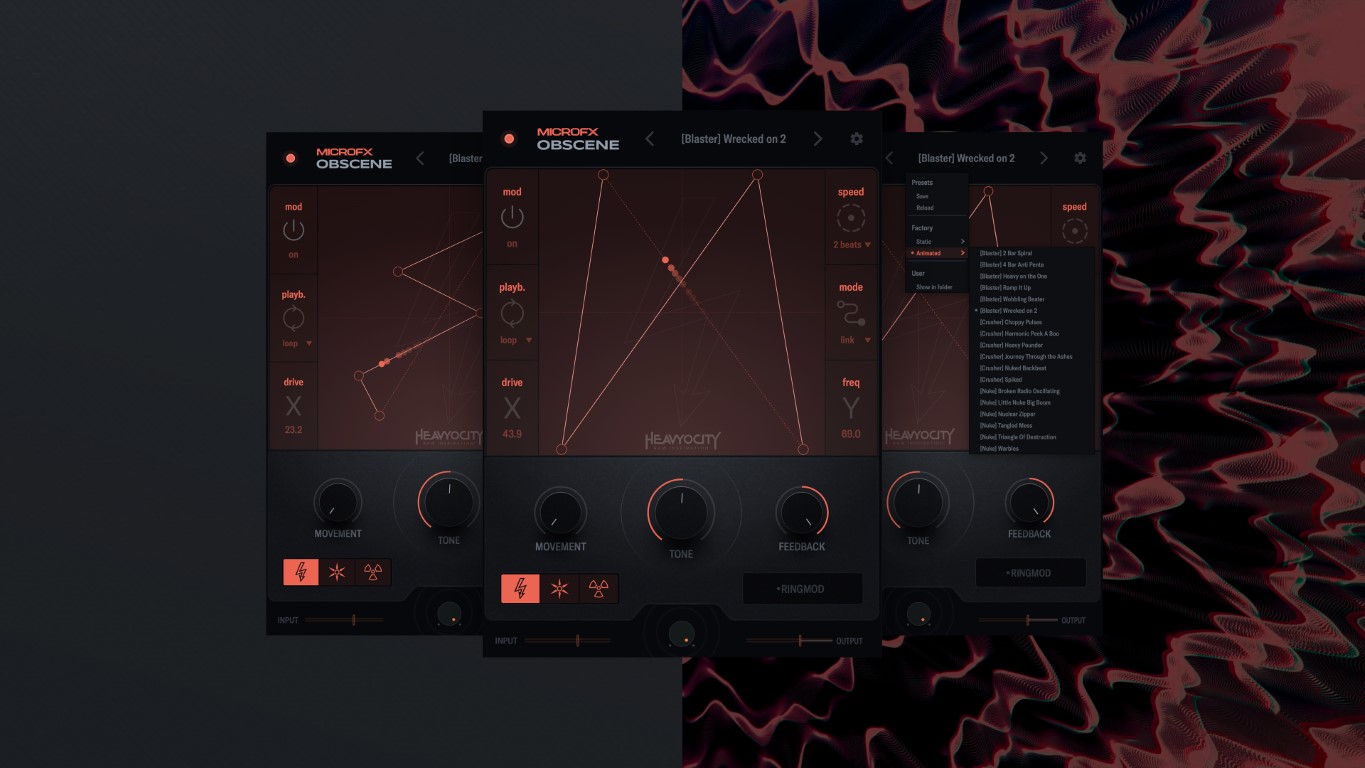The image size is (1365, 768).
Task: Click Save in the Presets menu
Action: pos(923,196)
